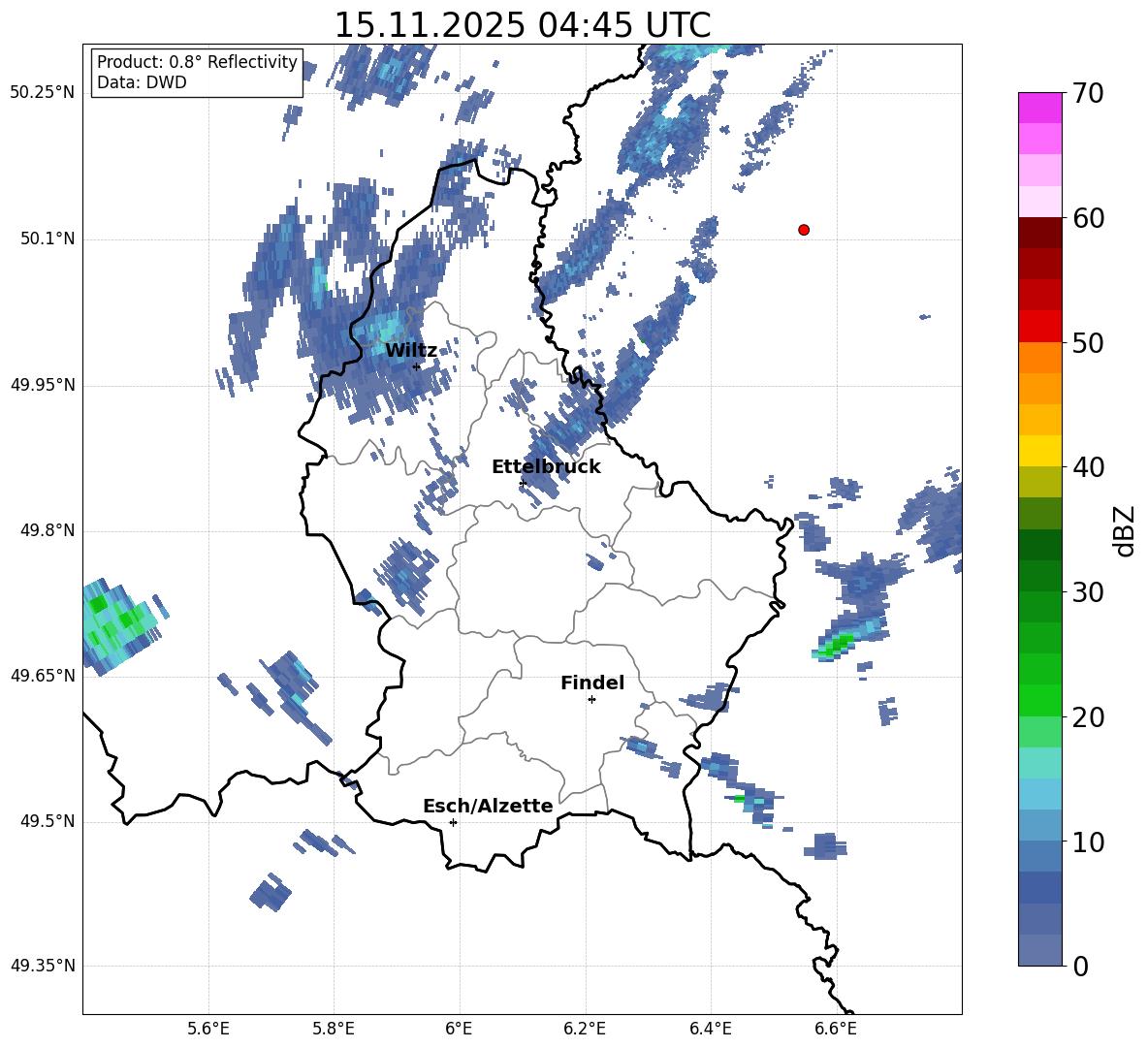Screen dimensions: 1148x1048
Task: Click the 5.8°E longitude tick label
Action: pos(334,1029)
